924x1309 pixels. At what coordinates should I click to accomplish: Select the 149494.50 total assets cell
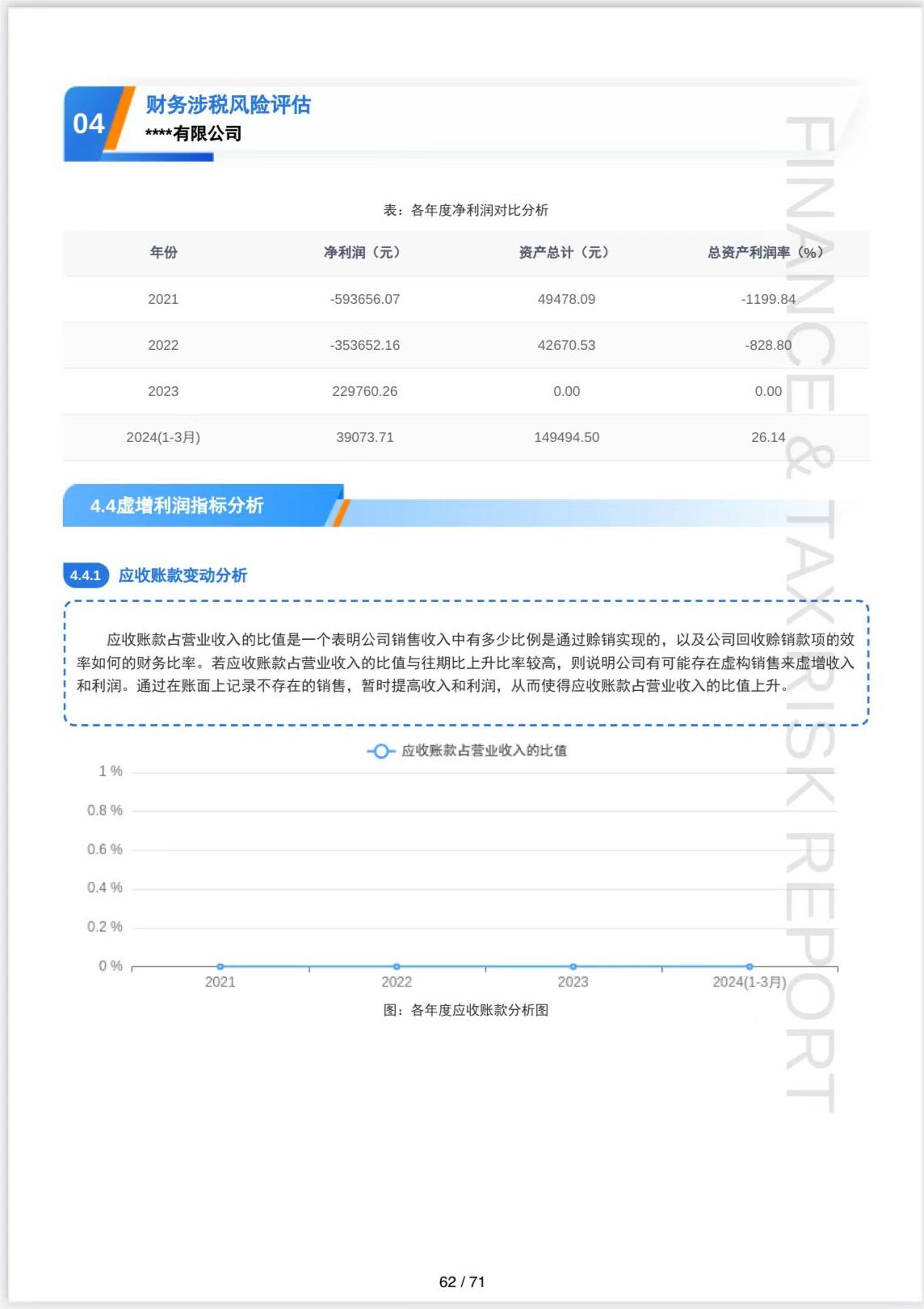(567, 437)
